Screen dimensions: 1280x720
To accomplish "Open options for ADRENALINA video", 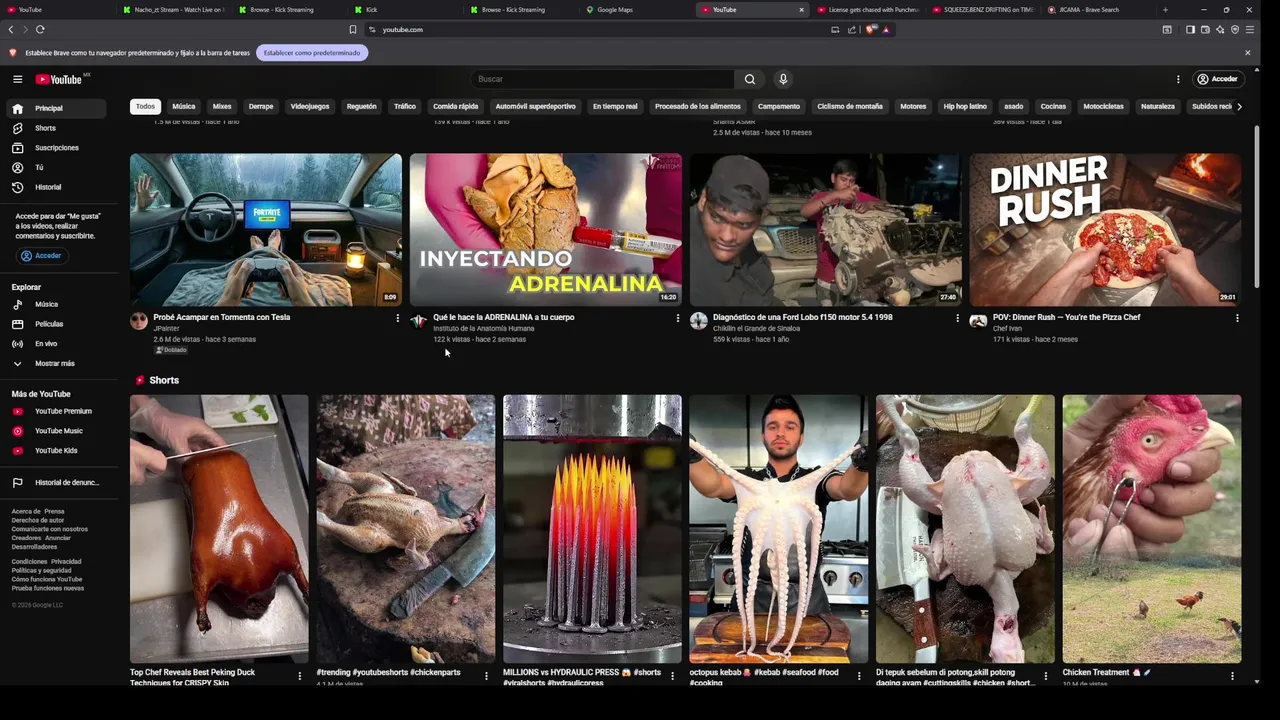I will 678,318.
